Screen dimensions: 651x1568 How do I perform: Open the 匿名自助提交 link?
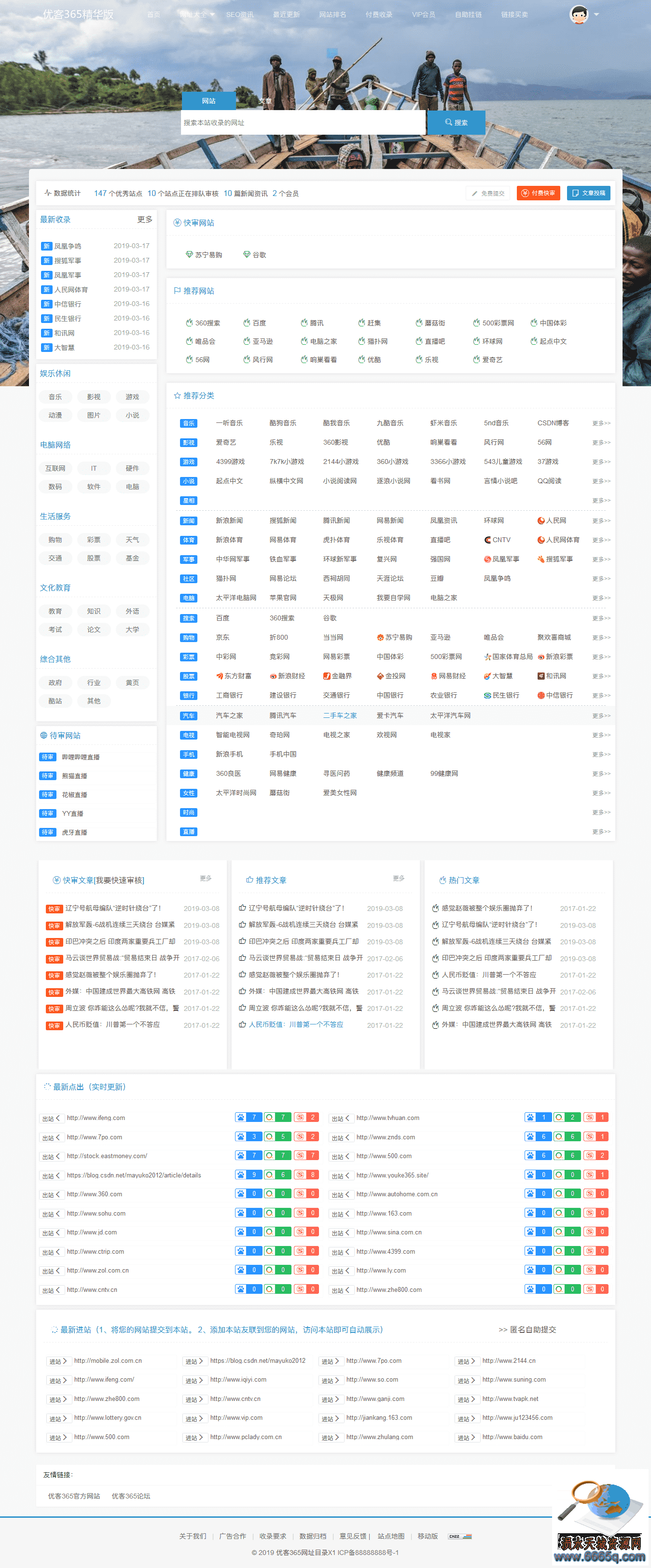(527, 1330)
